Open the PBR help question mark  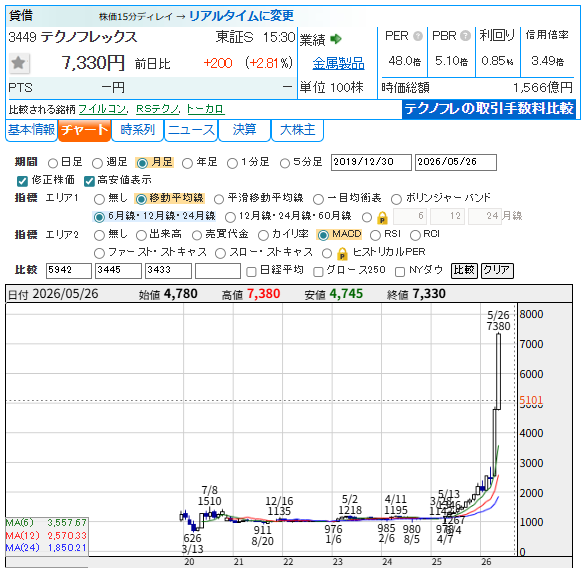tap(465, 36)
